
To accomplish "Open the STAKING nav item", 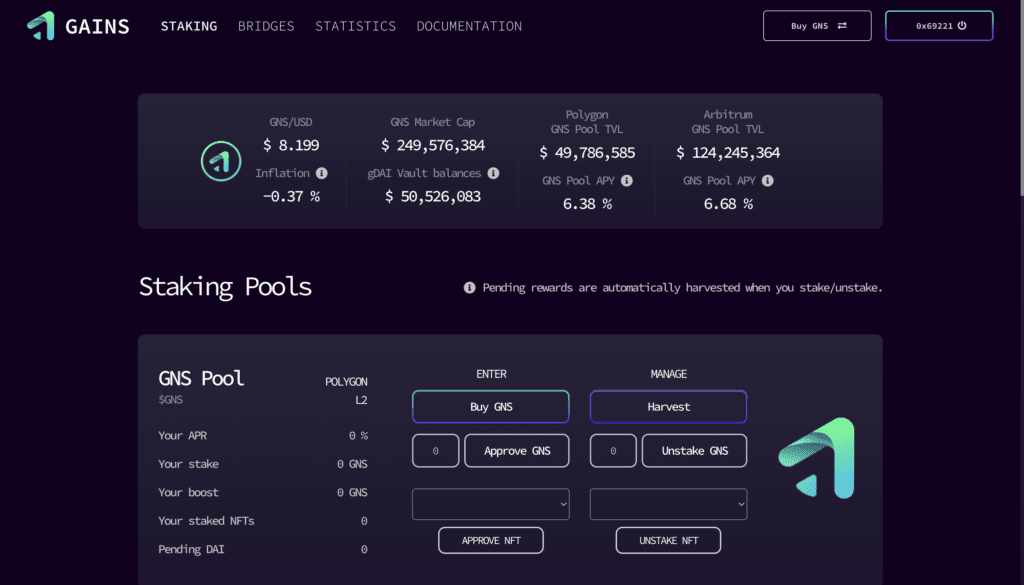I will tap(189, 26).
